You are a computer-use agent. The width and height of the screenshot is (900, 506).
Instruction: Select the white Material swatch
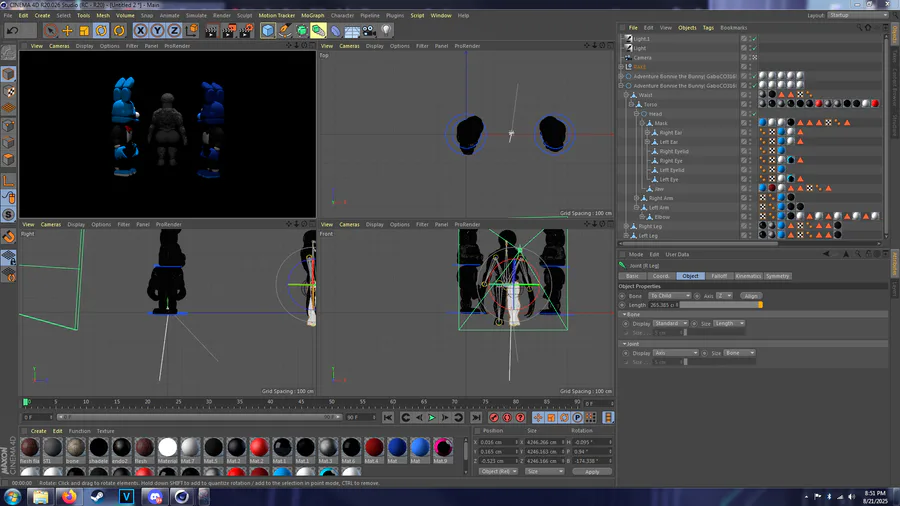[x=167, y=450]
